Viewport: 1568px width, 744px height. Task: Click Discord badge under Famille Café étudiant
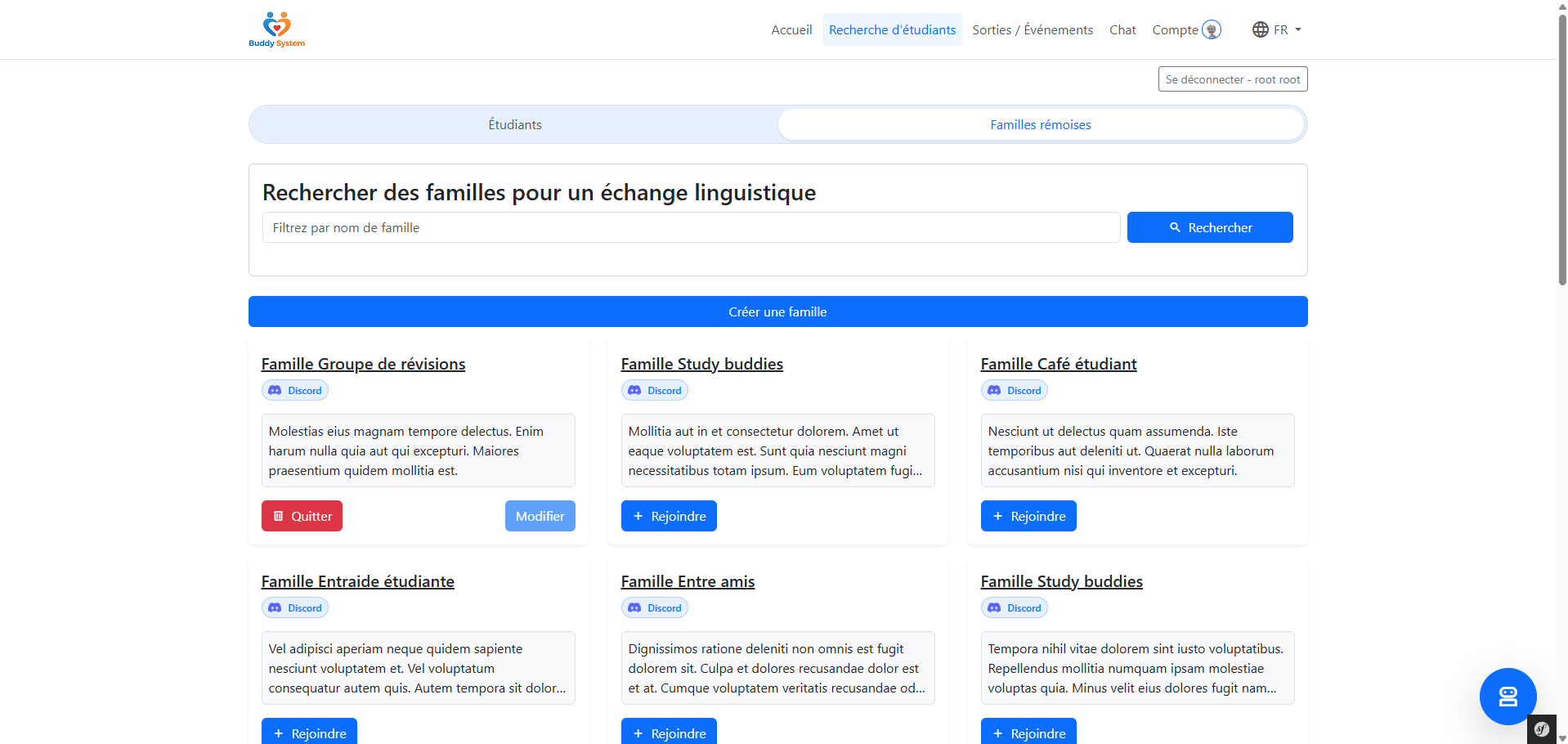(1014, 391)
